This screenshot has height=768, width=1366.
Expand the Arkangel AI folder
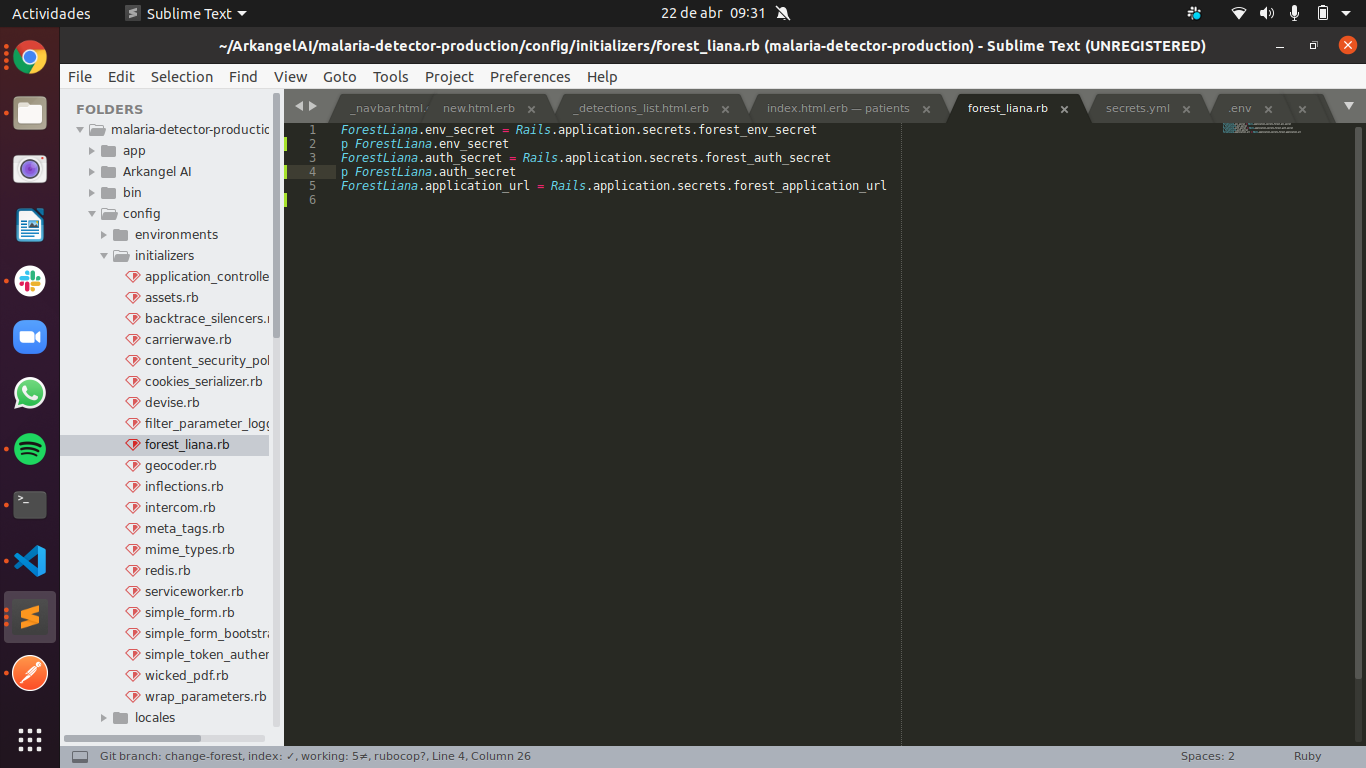[x=92, y=172]
